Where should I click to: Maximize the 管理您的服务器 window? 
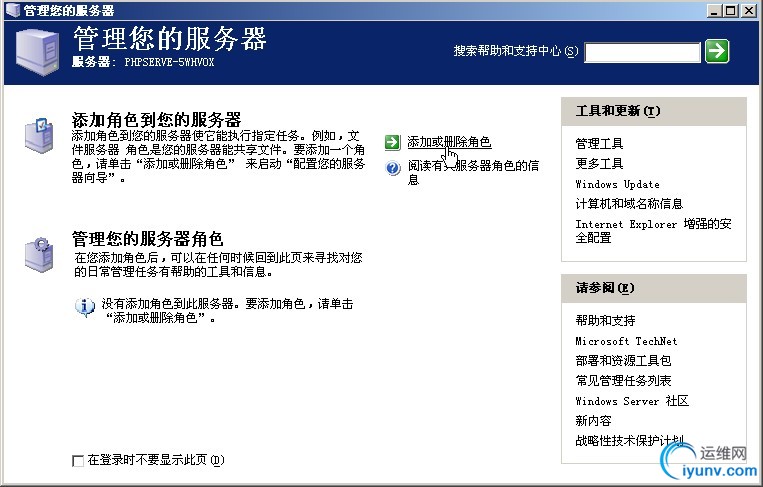pos(731,10)
